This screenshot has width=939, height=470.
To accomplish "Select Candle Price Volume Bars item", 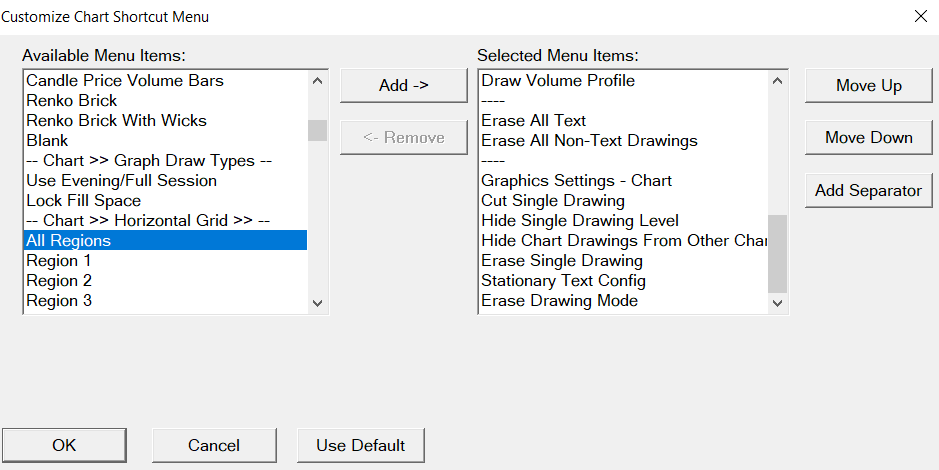I will 125,80.
